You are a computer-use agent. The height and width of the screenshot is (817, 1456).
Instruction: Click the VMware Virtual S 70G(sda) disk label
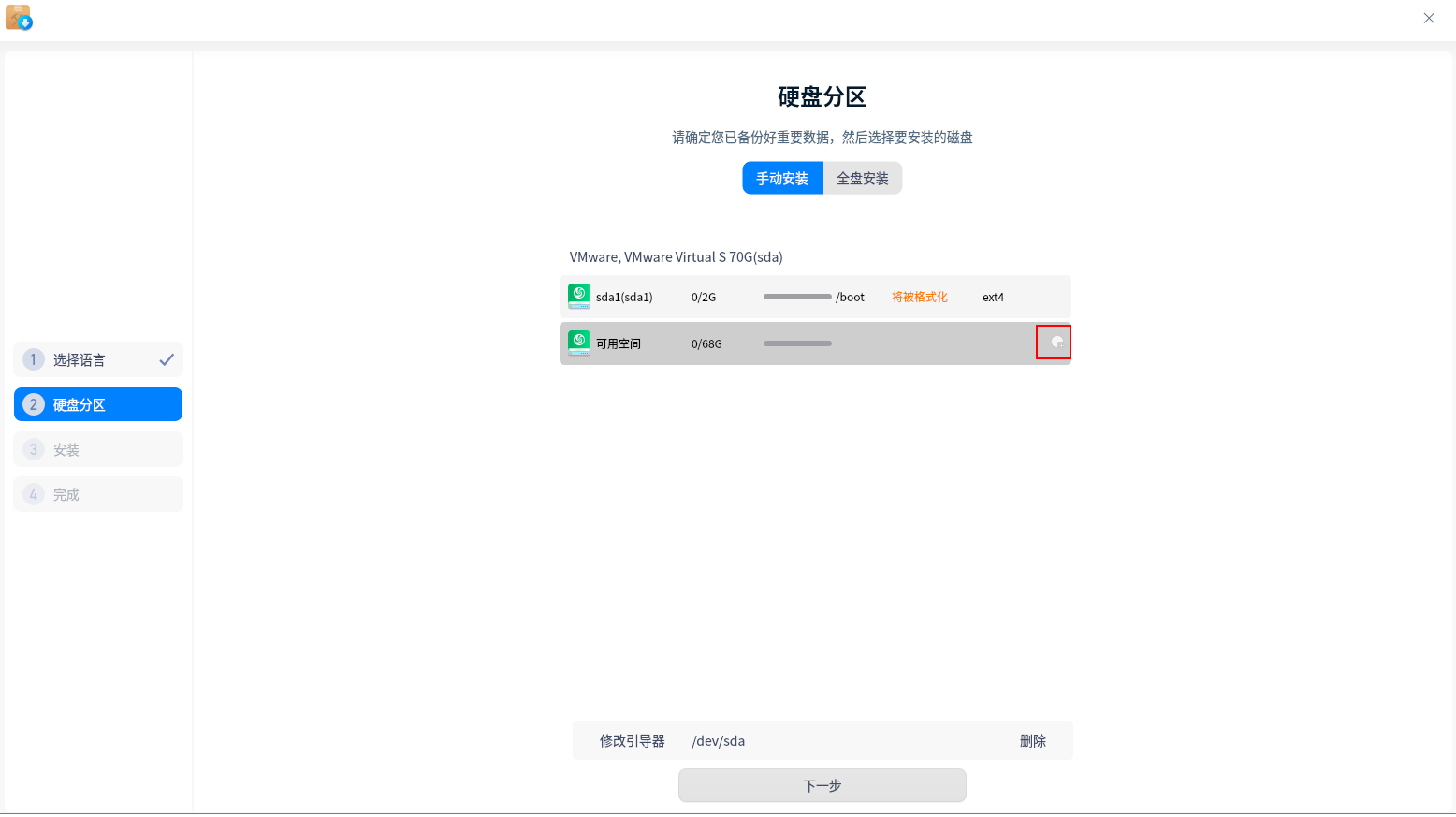pyautogui.click(x=677, y=256)
